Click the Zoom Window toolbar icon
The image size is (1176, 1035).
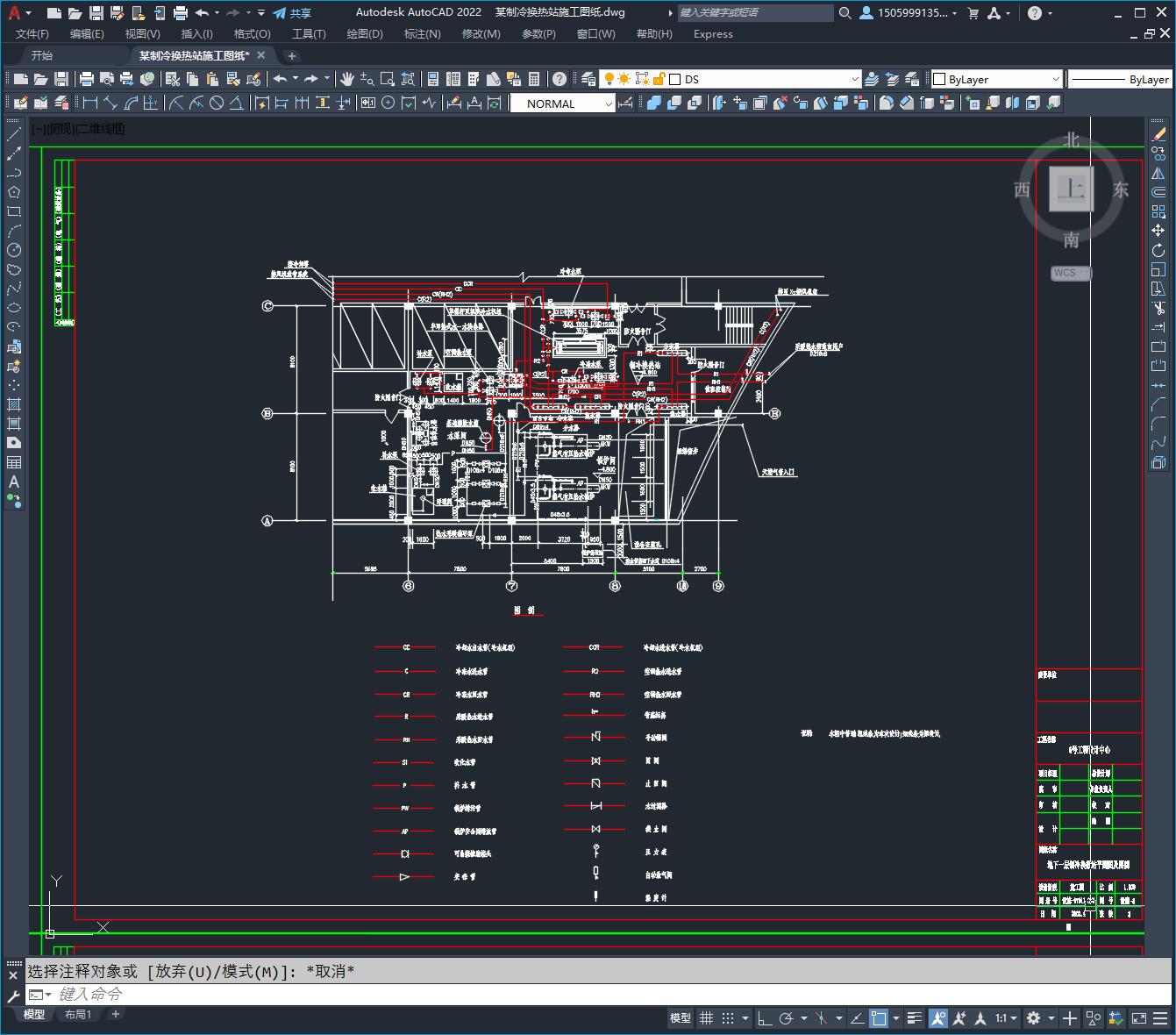click(387, 79)
